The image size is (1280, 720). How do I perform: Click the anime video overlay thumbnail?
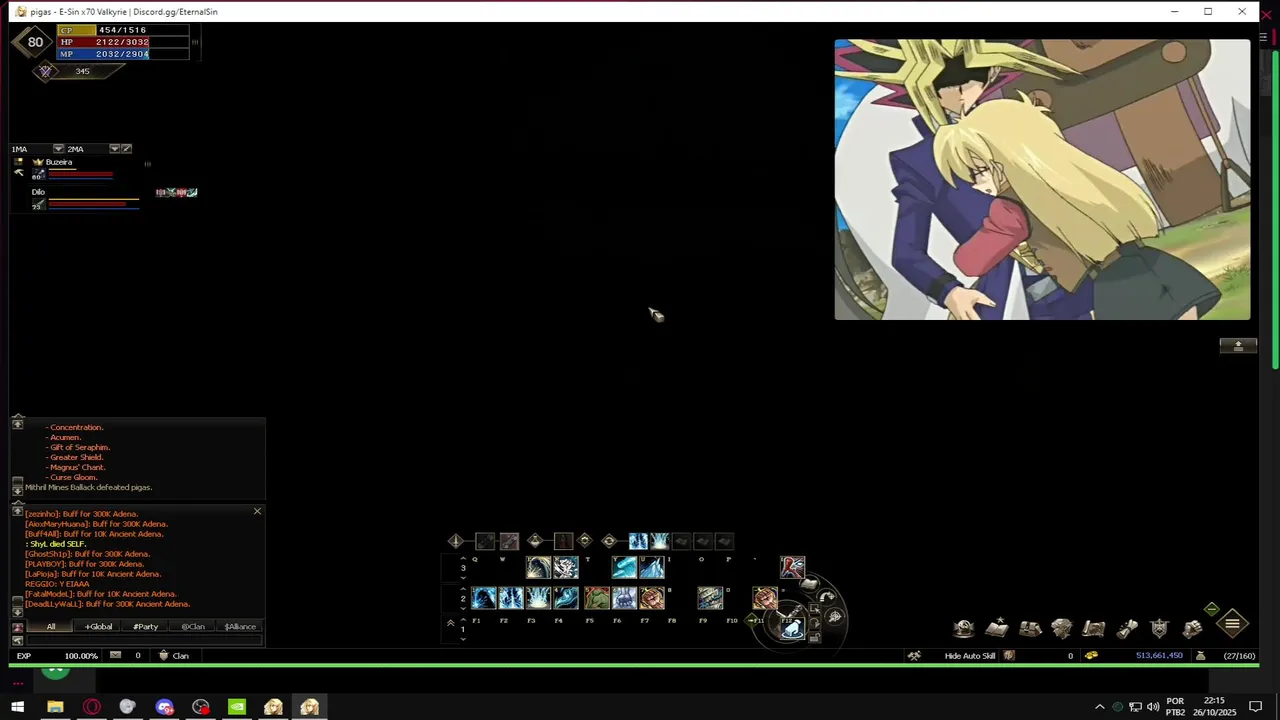[x=1042, y=180]
